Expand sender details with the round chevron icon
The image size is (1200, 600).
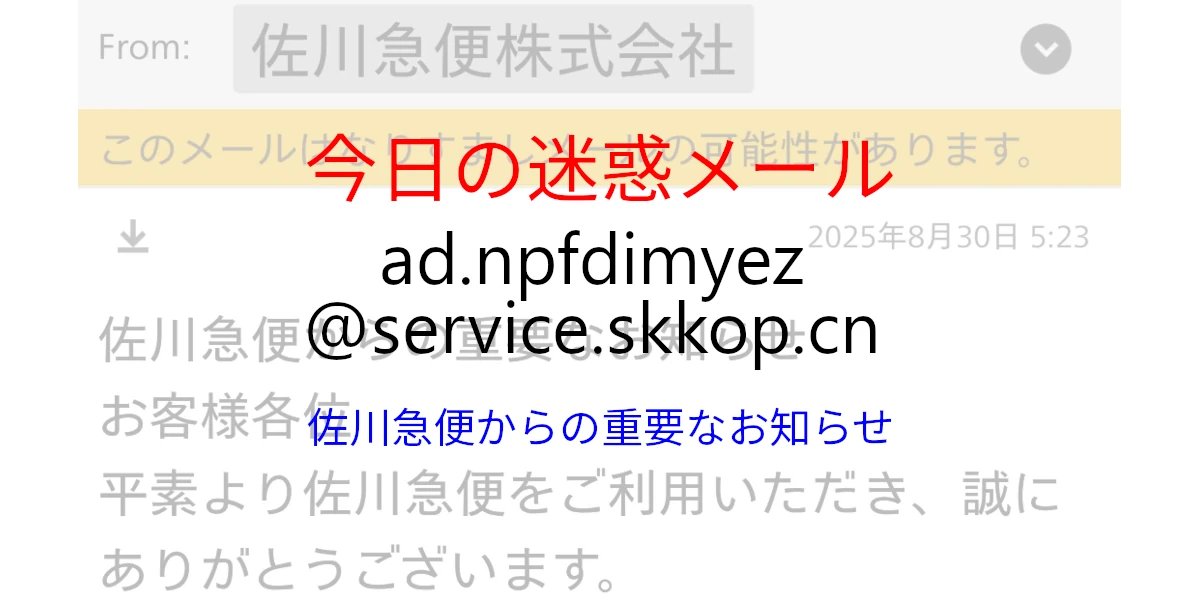(1046, 49)
